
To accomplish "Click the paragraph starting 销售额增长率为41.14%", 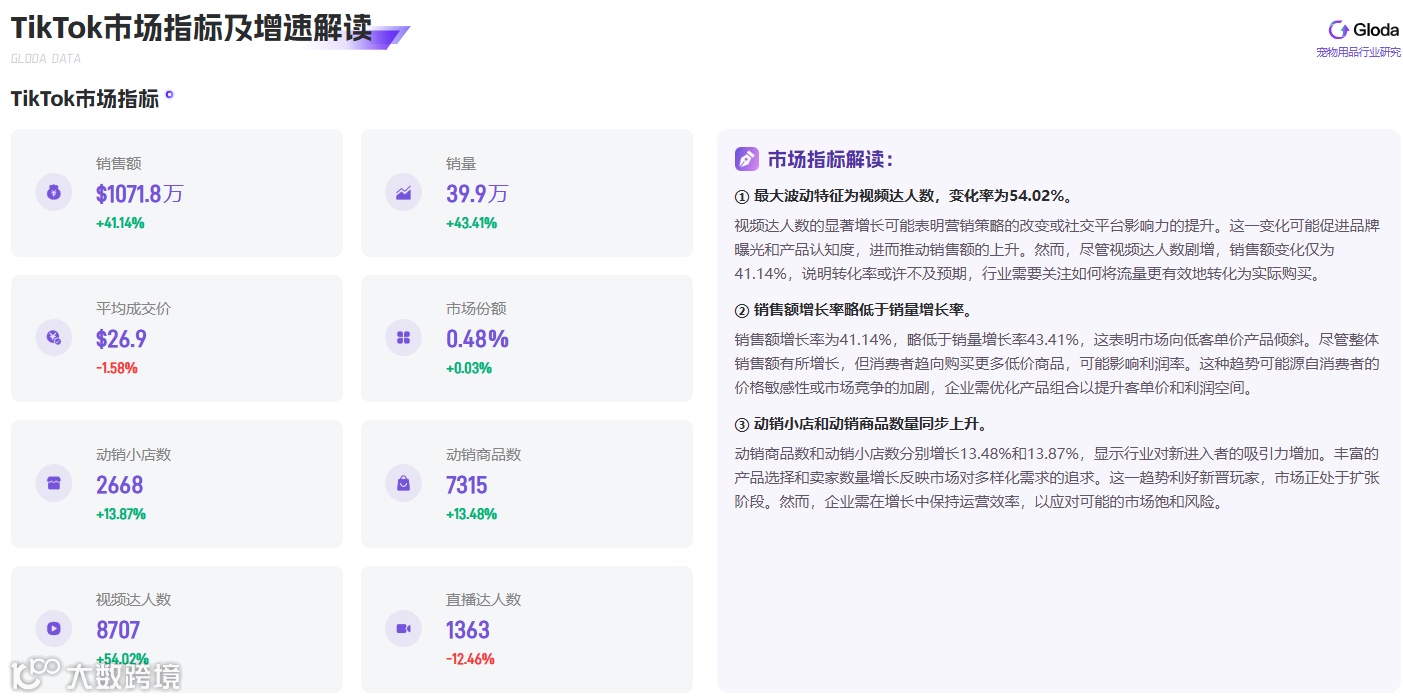I will 1057,364.
